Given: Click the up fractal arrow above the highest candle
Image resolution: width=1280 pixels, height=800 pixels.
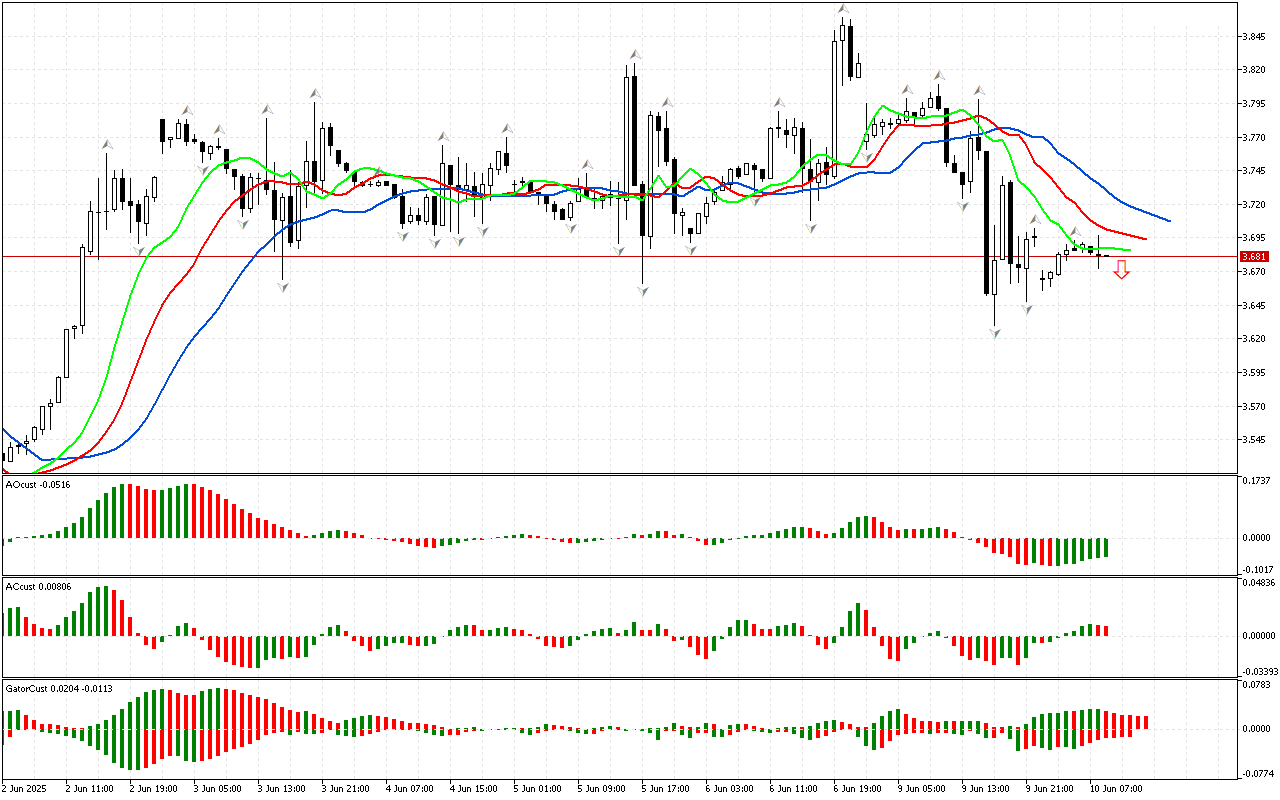Looking at the screenshot, I should tap(843, 9).
